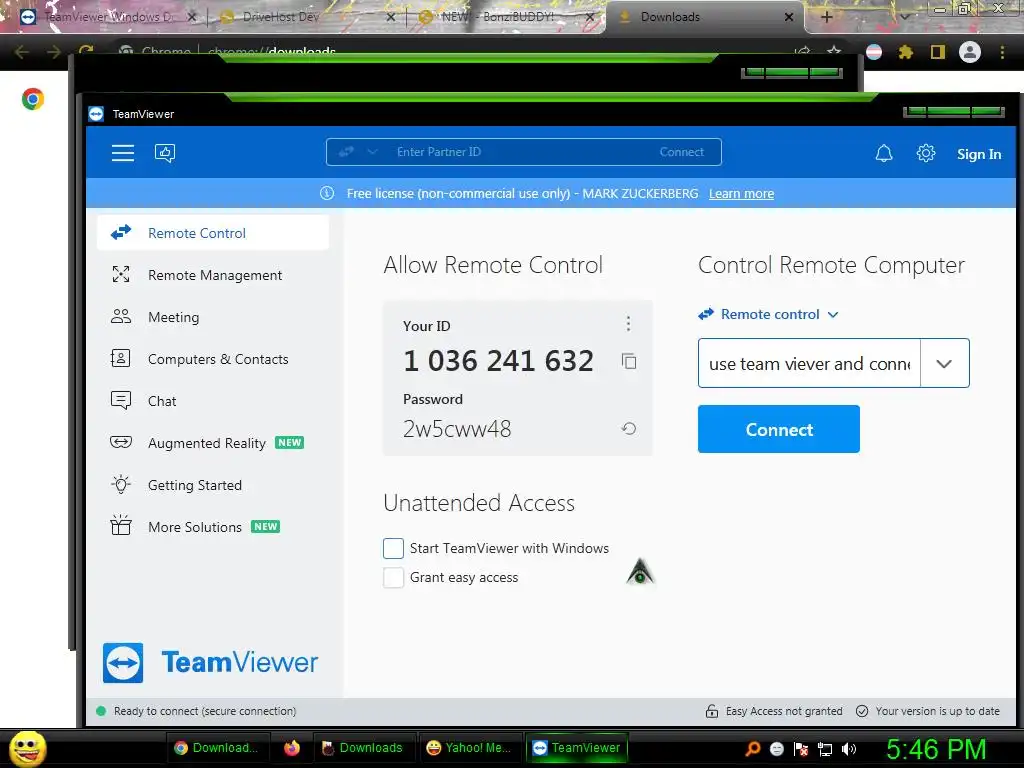Open the TeamViewer hamburger menu
This screenshot has width=1024, height=768.
[x=123, y=153]
